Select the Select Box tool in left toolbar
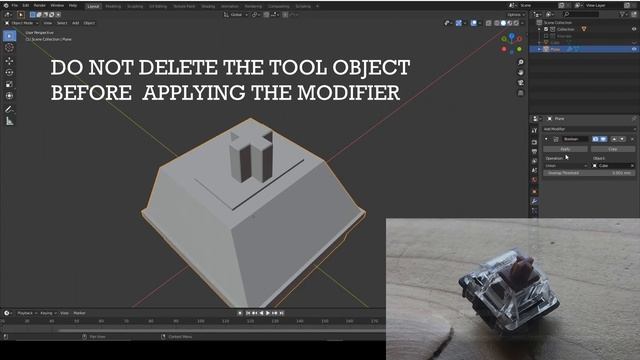Viewport: 640px width, 360px height. coord(9,36)
